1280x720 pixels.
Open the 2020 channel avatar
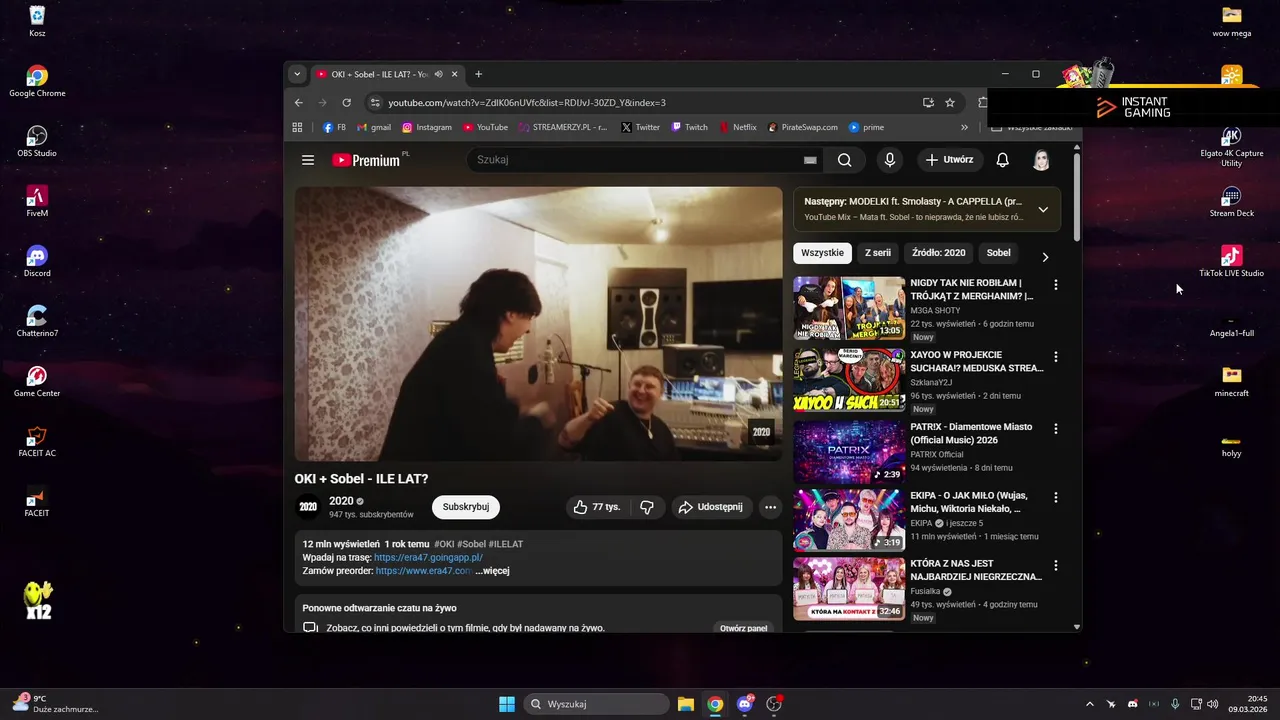pos(308,507)
